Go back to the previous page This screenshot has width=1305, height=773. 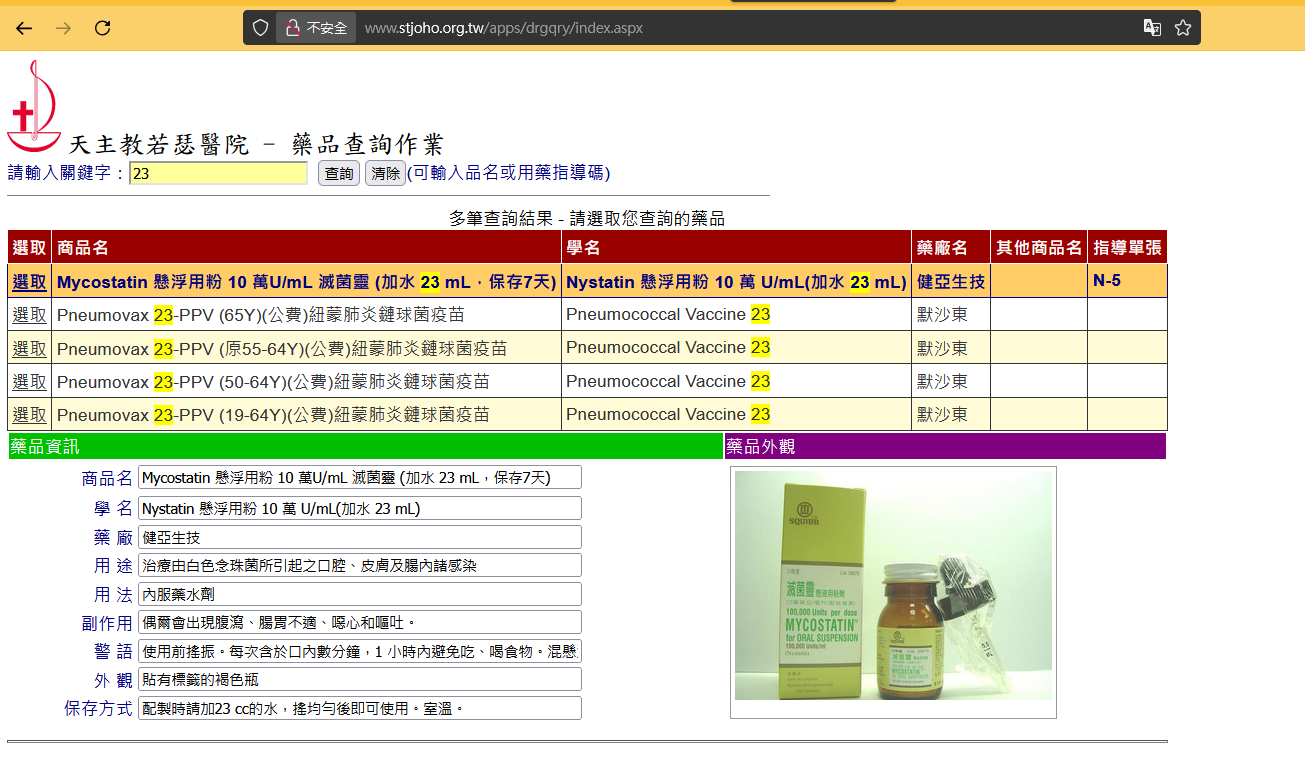pyautogui.click(x=24, y=28)
